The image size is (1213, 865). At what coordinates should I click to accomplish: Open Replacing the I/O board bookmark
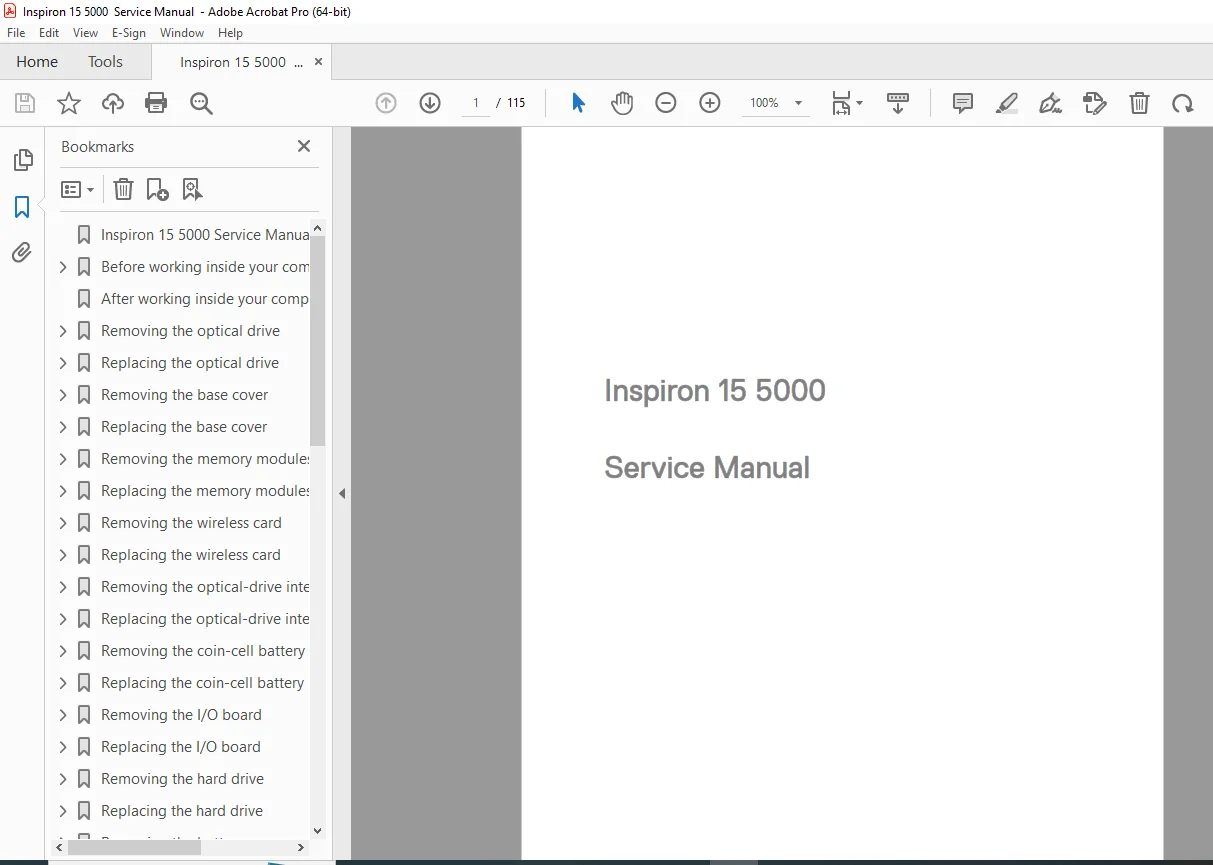click(x=181, y=747)
